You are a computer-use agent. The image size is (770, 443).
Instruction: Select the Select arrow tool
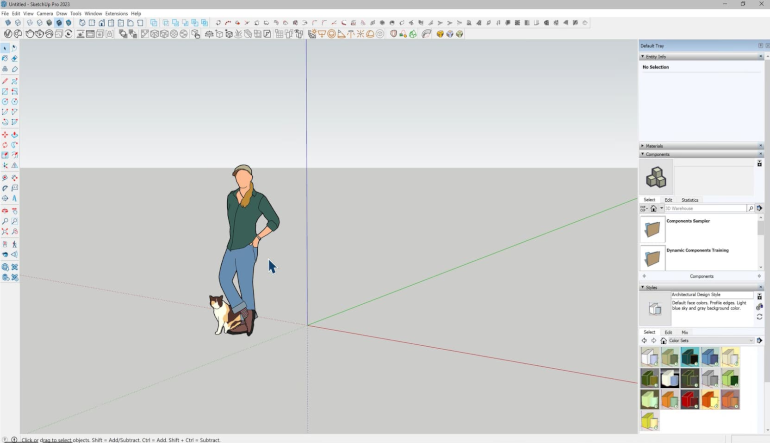[5, 48]
